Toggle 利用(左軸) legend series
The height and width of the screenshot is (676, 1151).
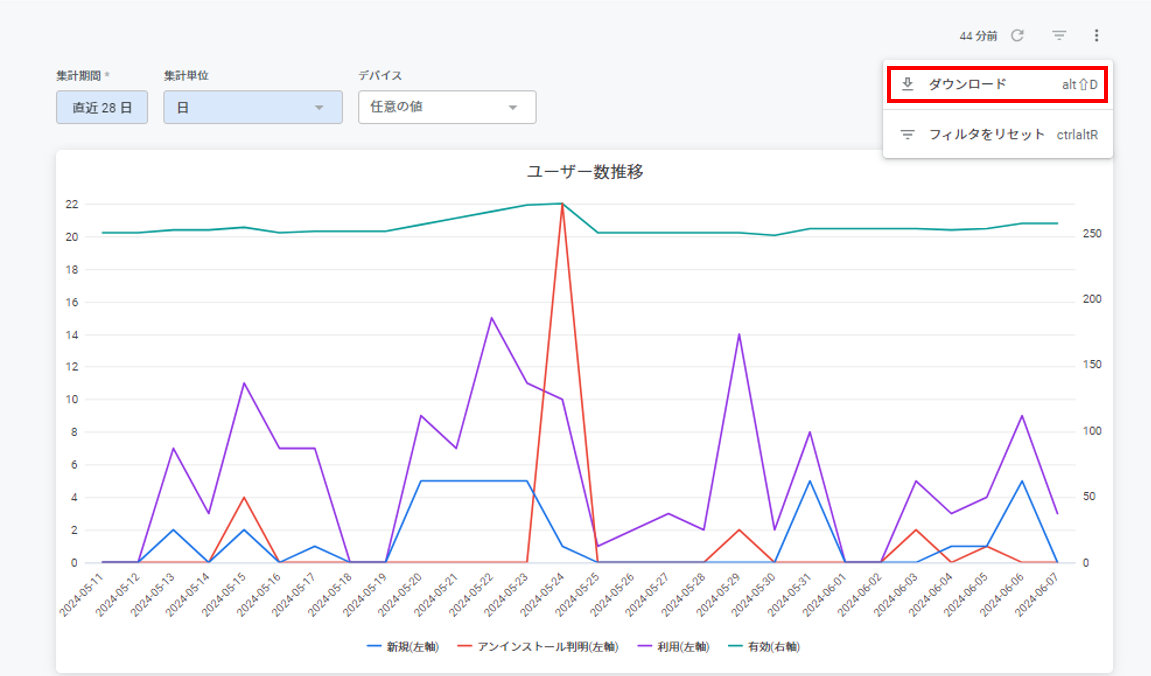coord(673,647)
